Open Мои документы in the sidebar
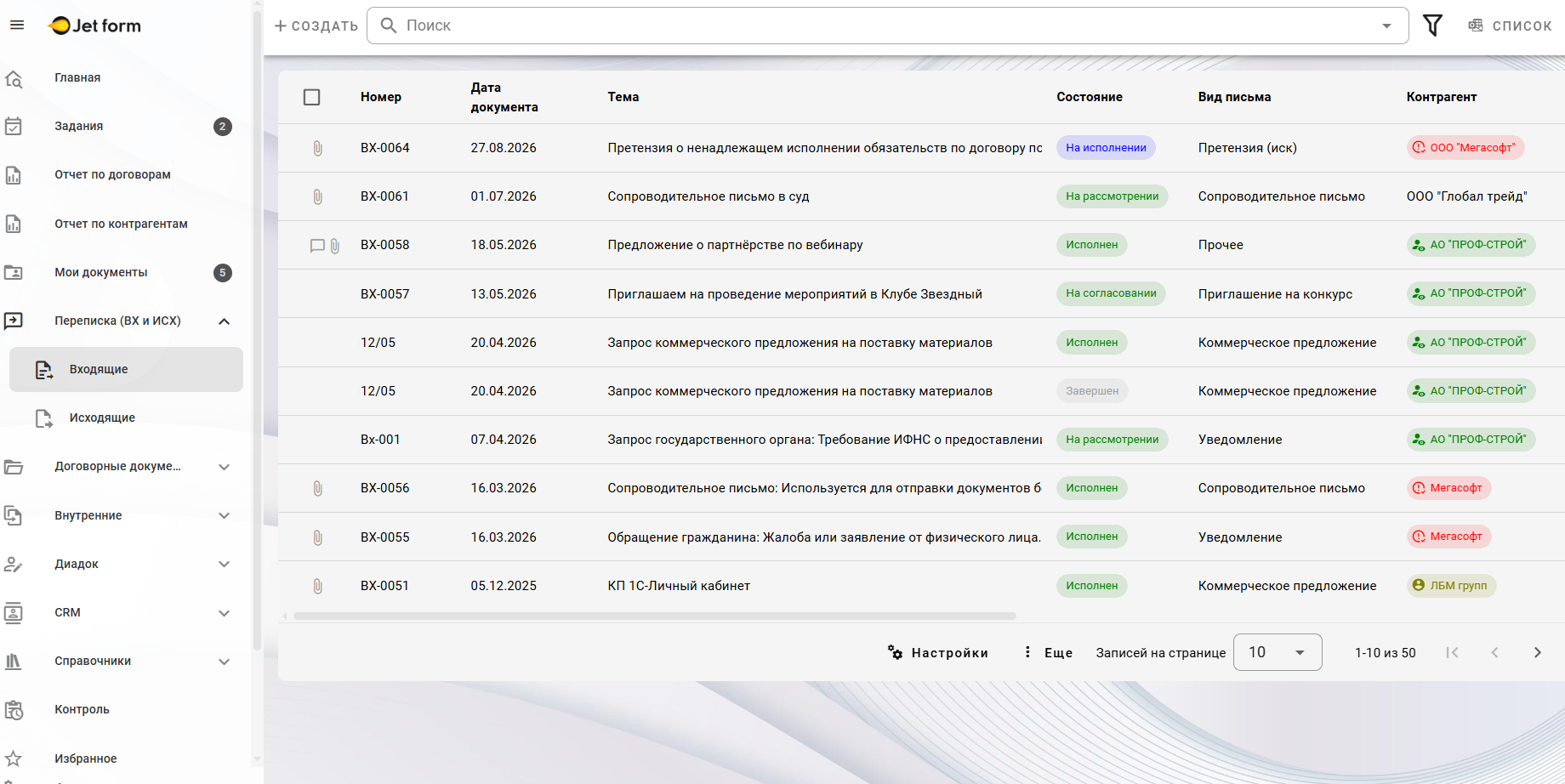The image size is (1565, 784). 101,272
